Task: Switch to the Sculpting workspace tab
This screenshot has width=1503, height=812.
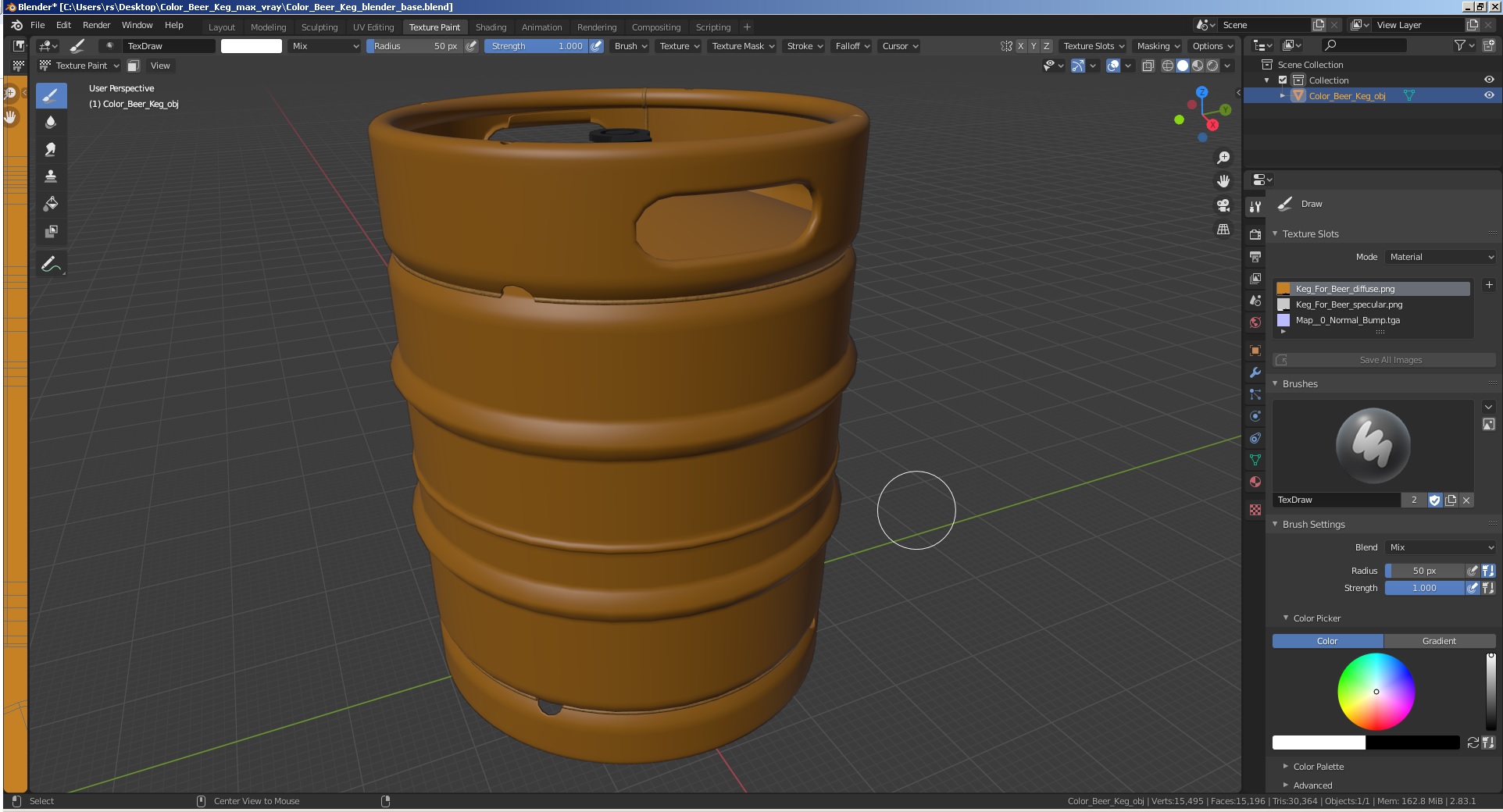Action: click(320, 27)
